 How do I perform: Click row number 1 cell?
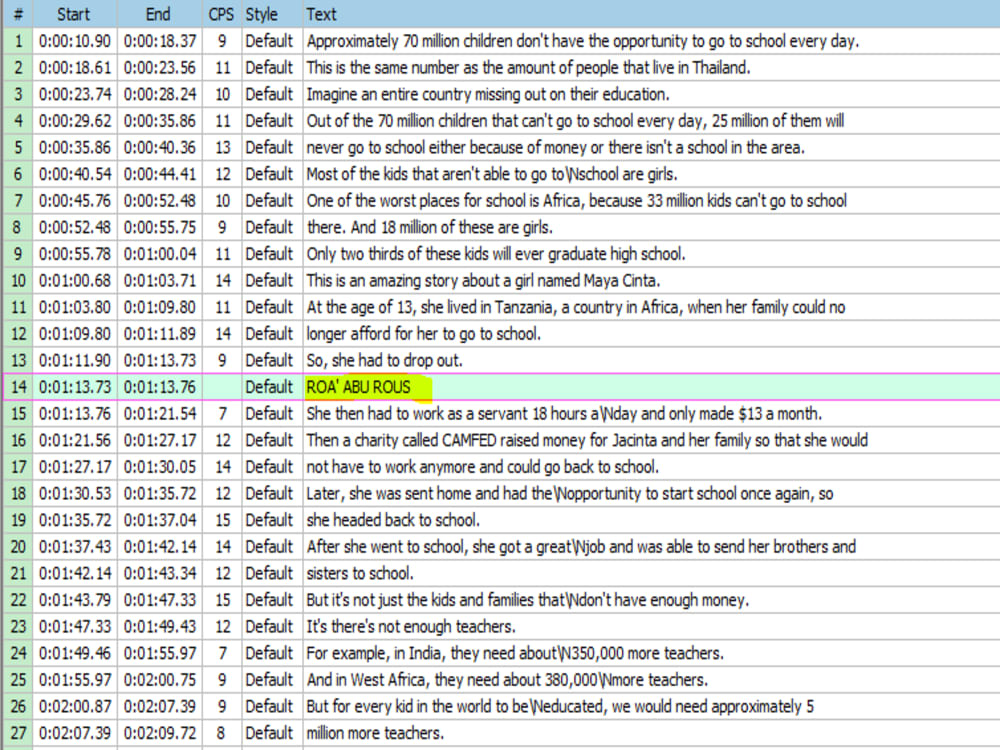18,41
